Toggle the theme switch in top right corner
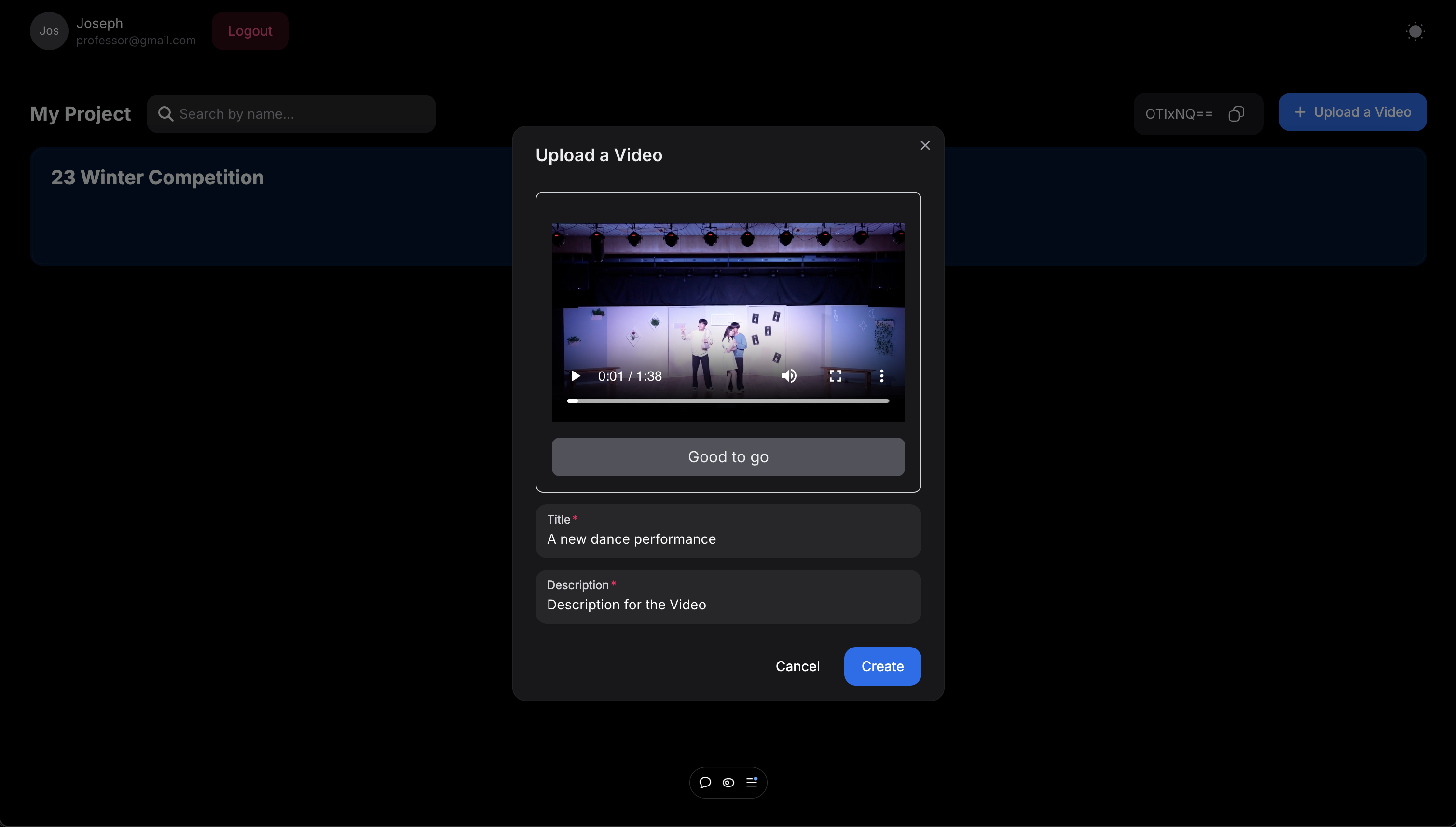Screen dimensions: 1456x827 (x=1415, y=31)
